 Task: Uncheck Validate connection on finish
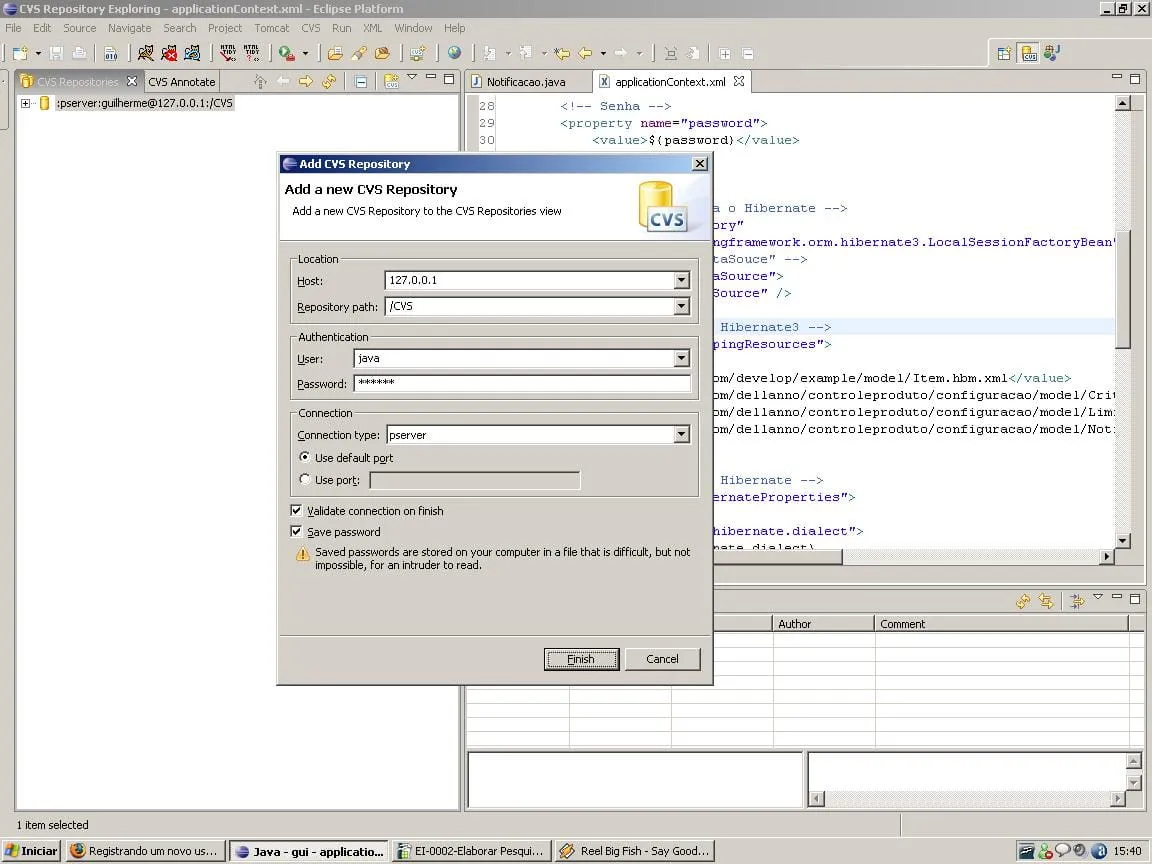coord(296,511)
